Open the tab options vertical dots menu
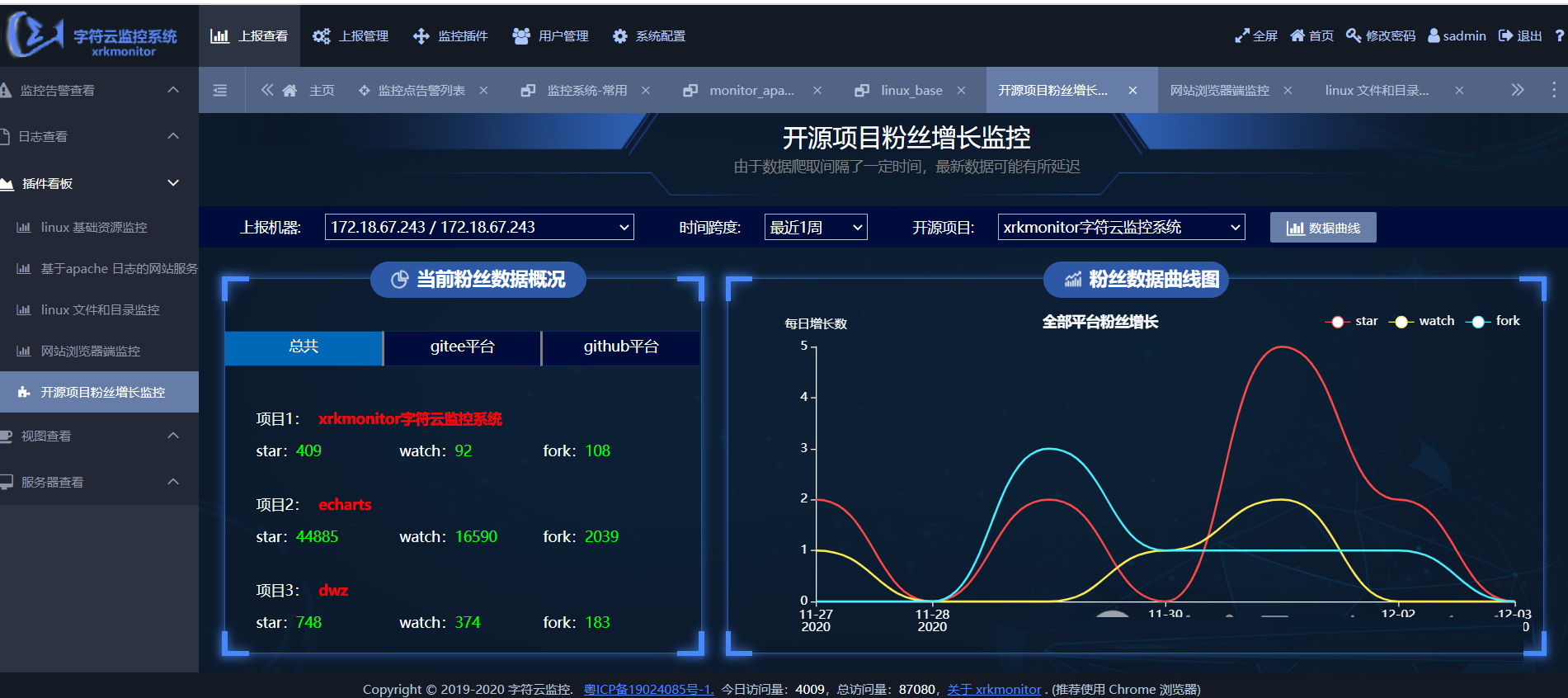This screenshot has height=698, width=1568. pos(1554,90)
